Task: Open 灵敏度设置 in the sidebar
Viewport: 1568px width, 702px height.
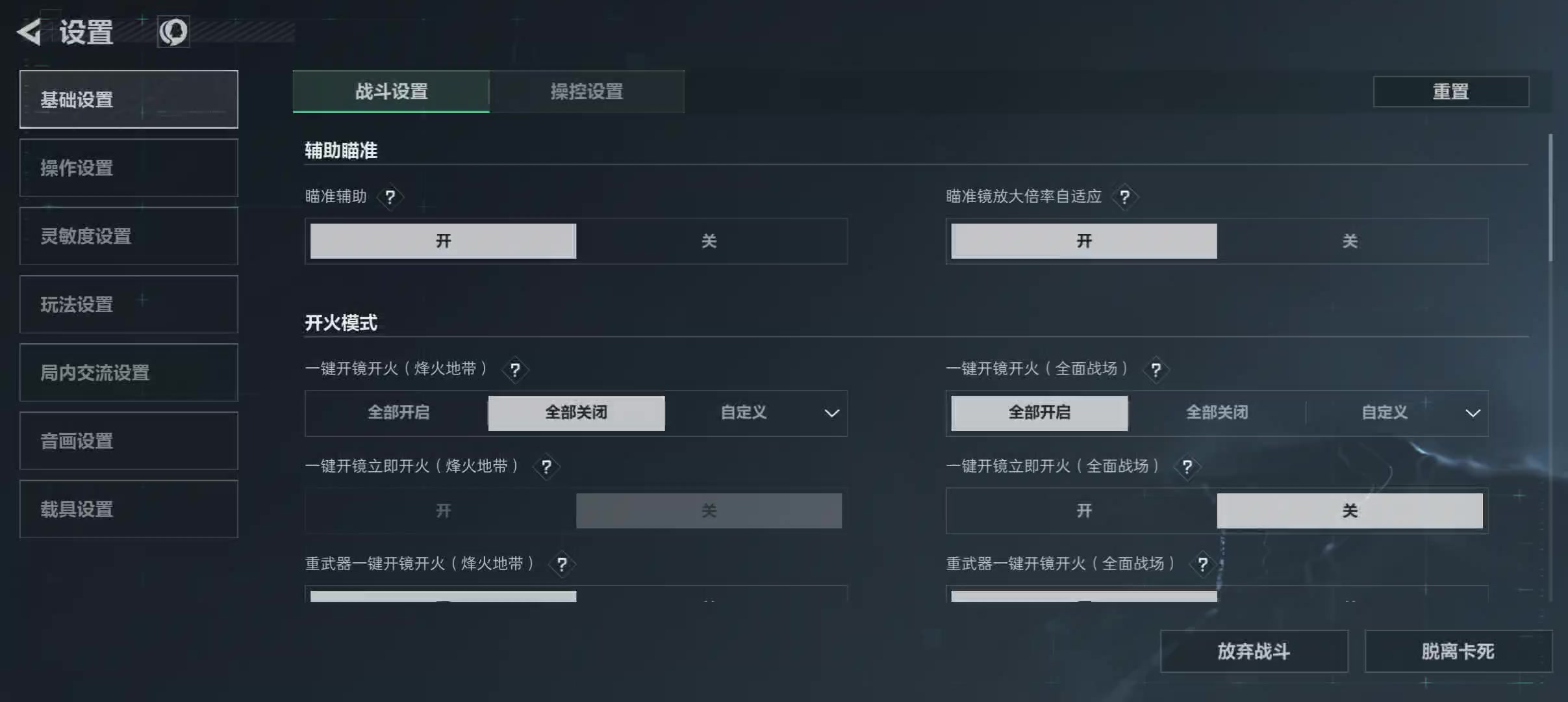Action: pyautogui.click(x=129, y=236)
